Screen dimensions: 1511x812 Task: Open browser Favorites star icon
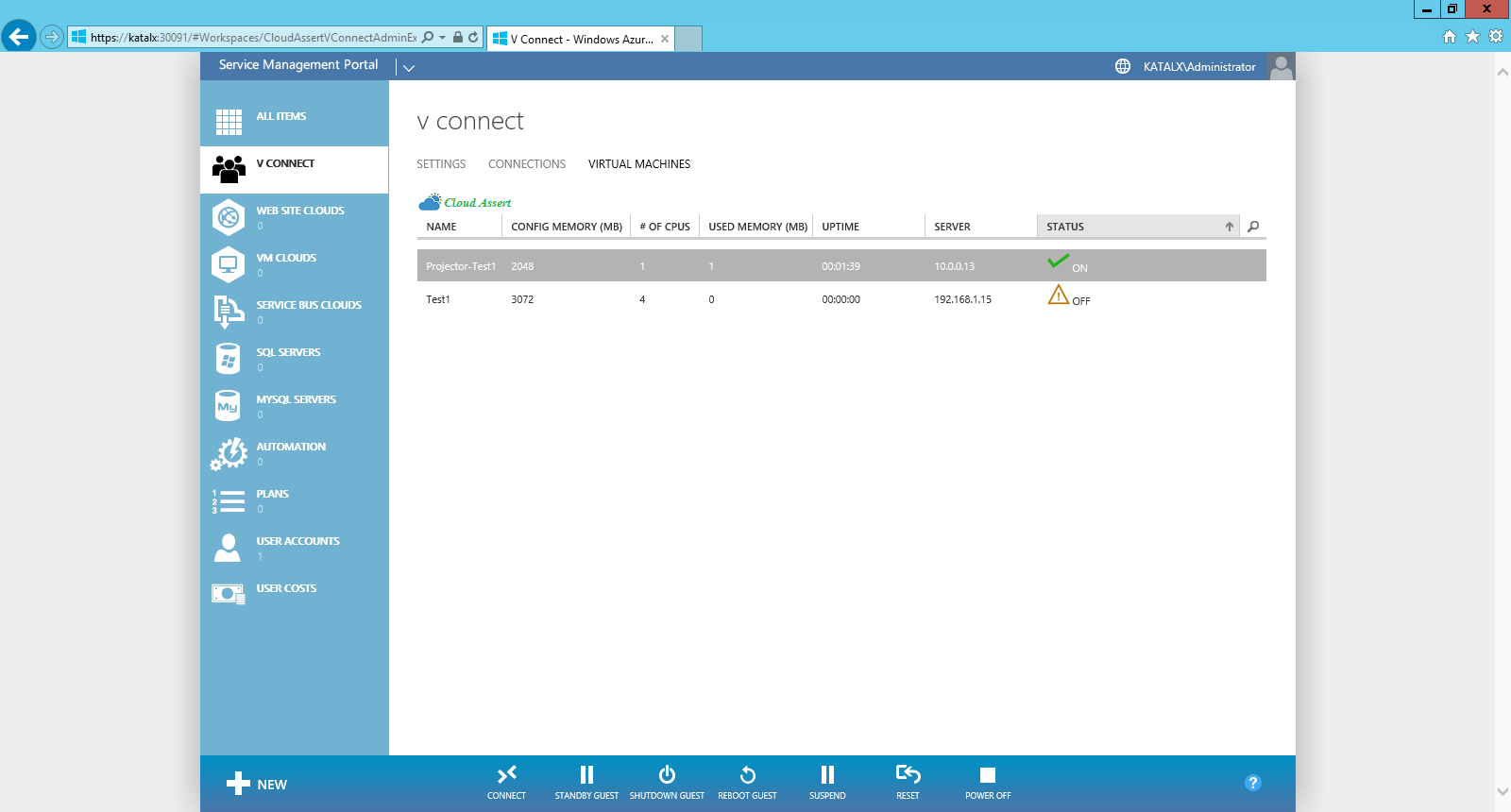1472,37
